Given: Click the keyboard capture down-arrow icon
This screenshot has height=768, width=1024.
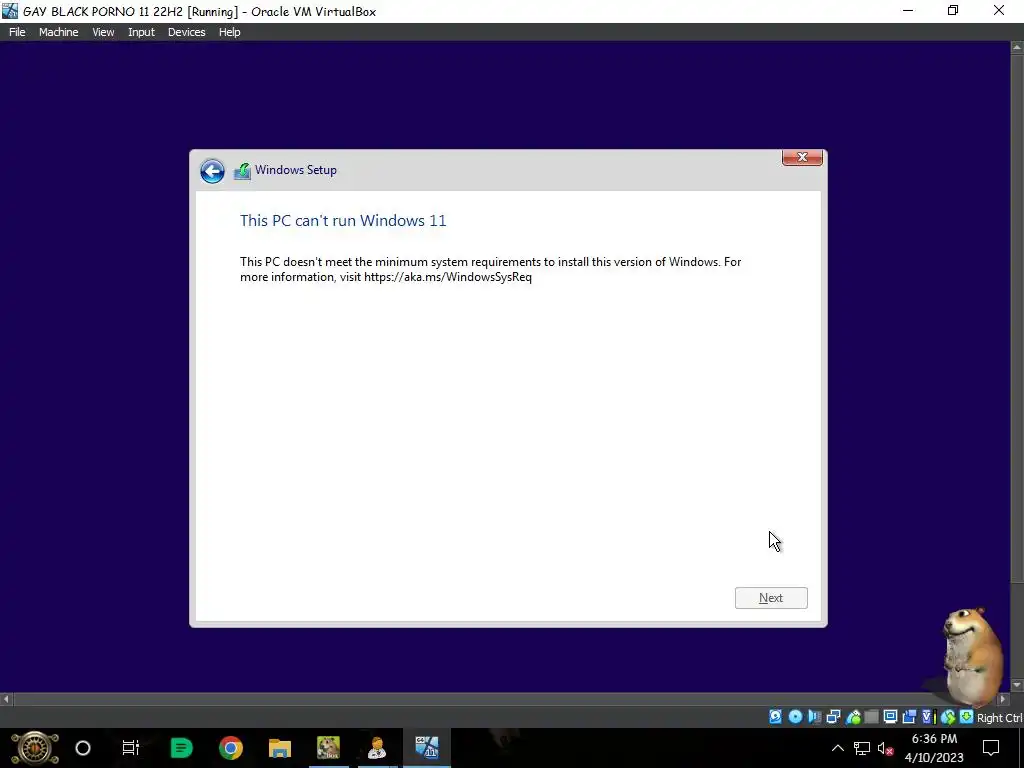Looking at the screenshot, I should (967, 716).
